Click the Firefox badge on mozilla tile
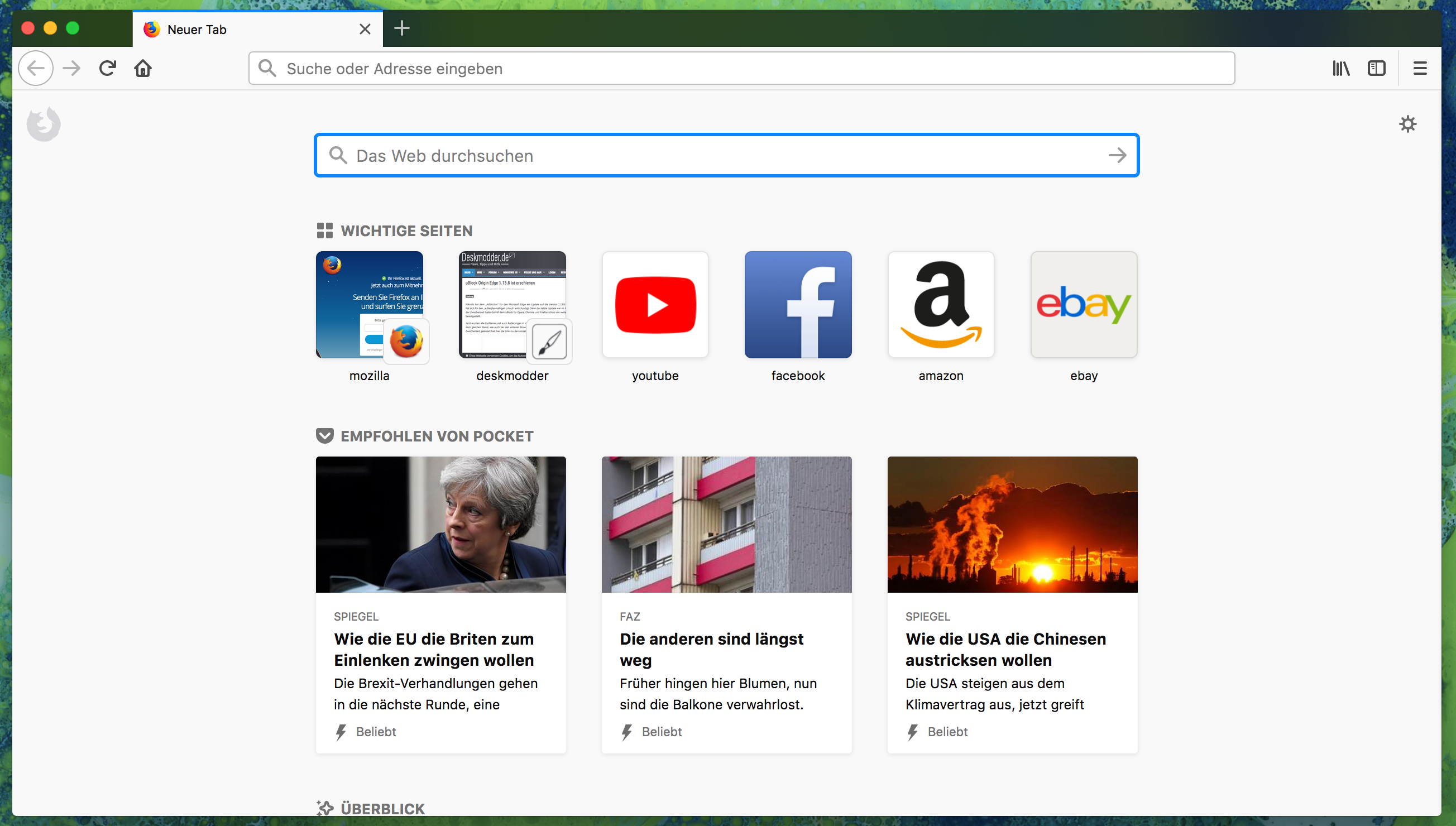Screen dimensions: 1456x826 406,342
